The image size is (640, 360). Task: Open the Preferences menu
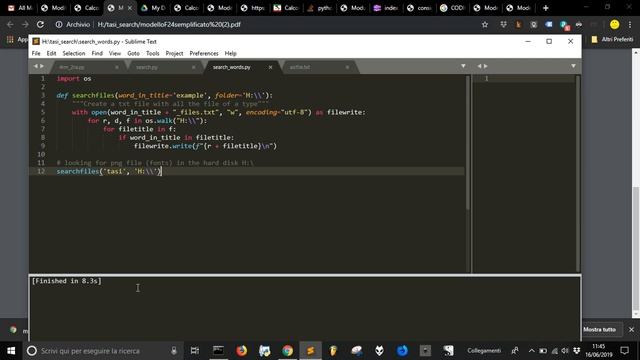point(204,53)
